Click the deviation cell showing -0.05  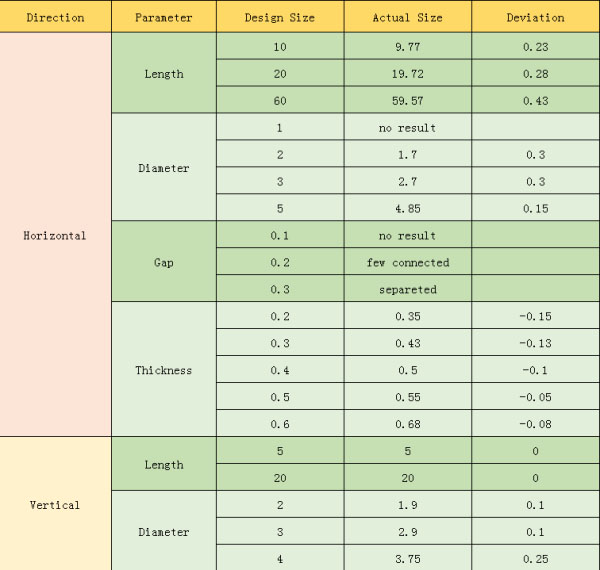click(x=535, y=397)
